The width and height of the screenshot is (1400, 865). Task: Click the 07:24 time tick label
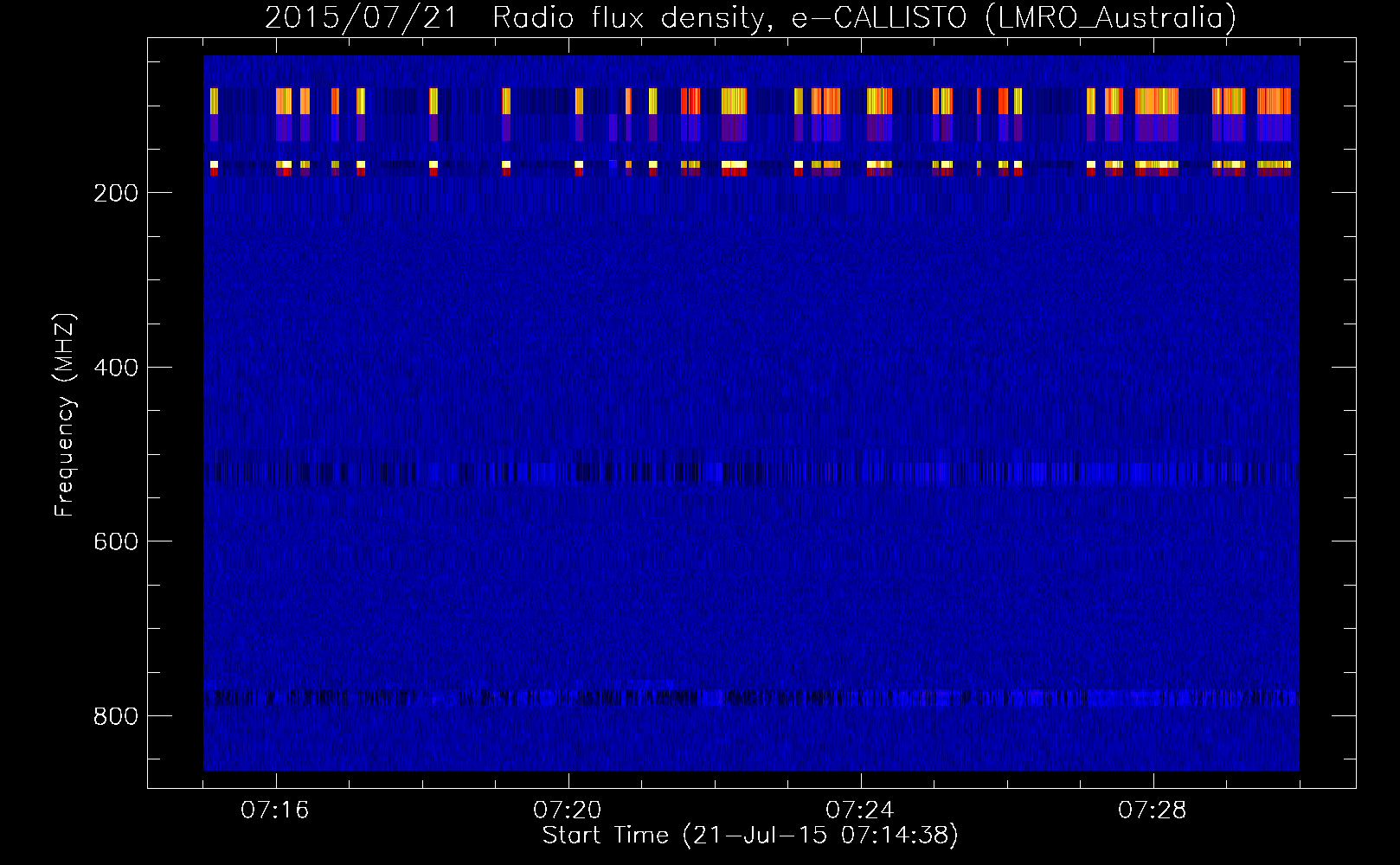point(860,811)
